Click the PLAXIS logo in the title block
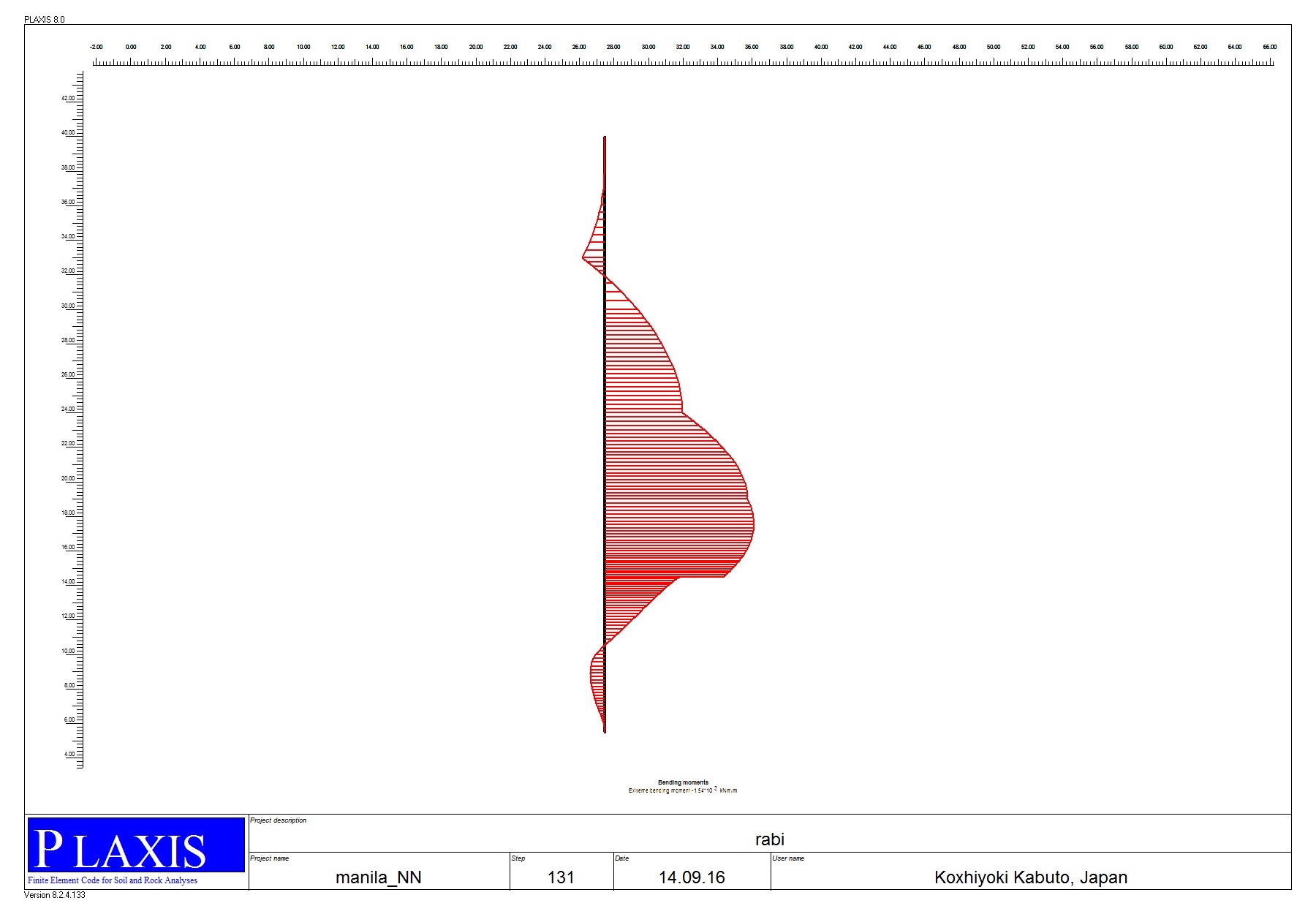The height and width of the screenshot is (914, 1316). [x=136, y=845]
